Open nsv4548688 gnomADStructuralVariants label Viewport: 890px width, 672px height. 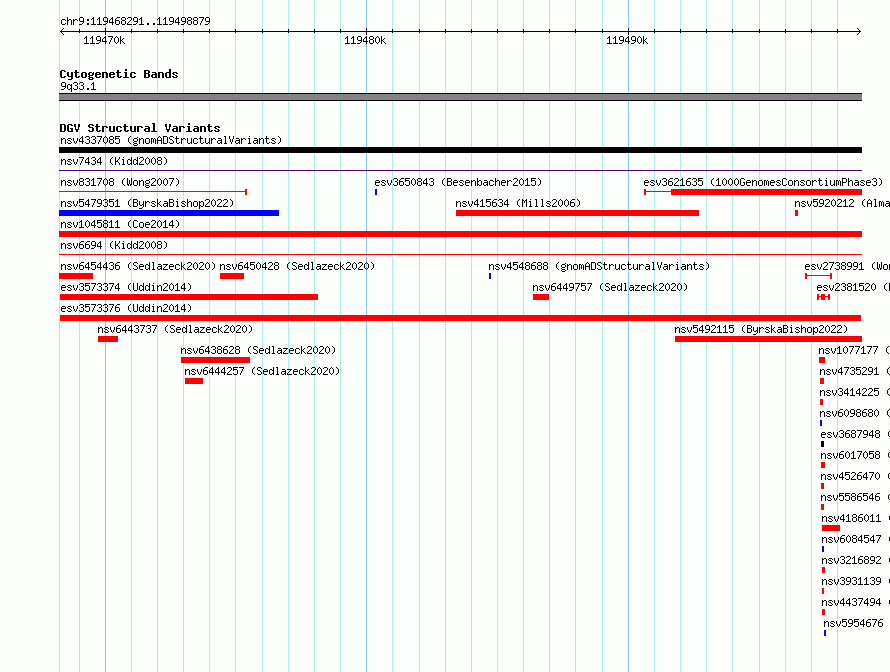(x=599, y=266)
